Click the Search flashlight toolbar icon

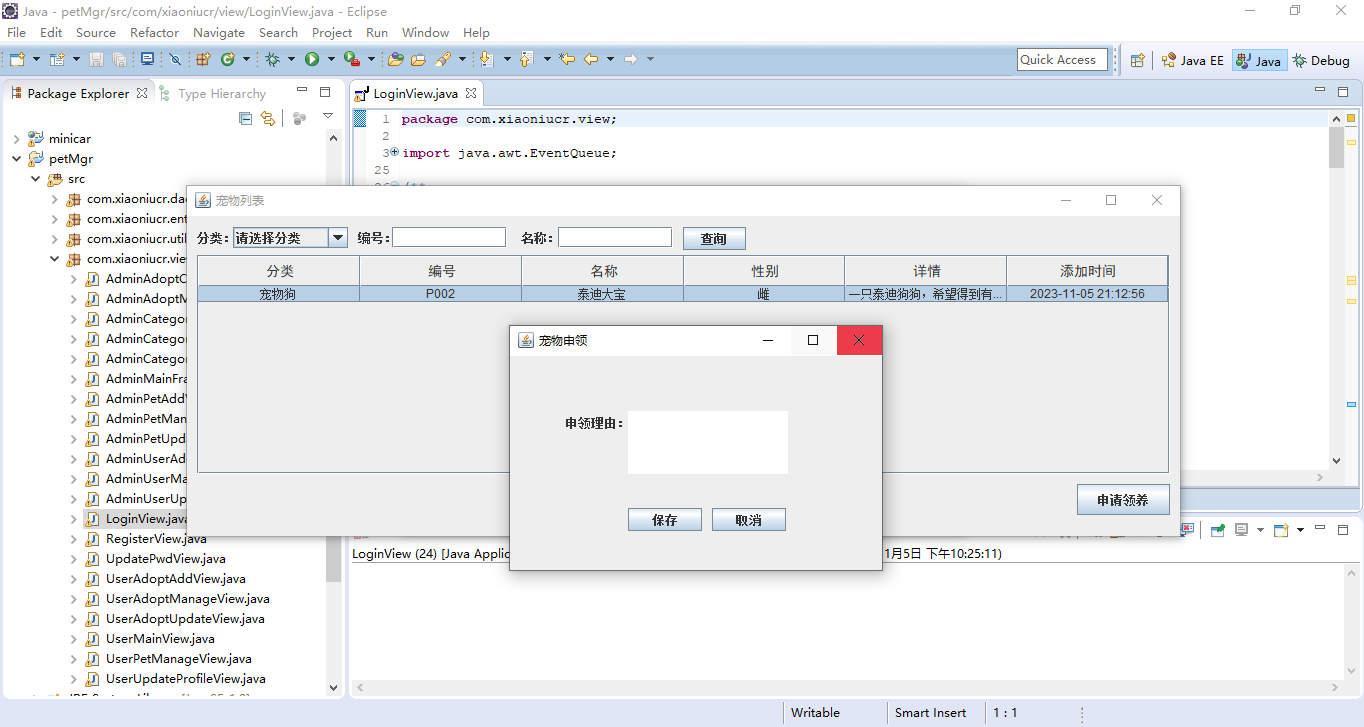click(x=442, y=59)
